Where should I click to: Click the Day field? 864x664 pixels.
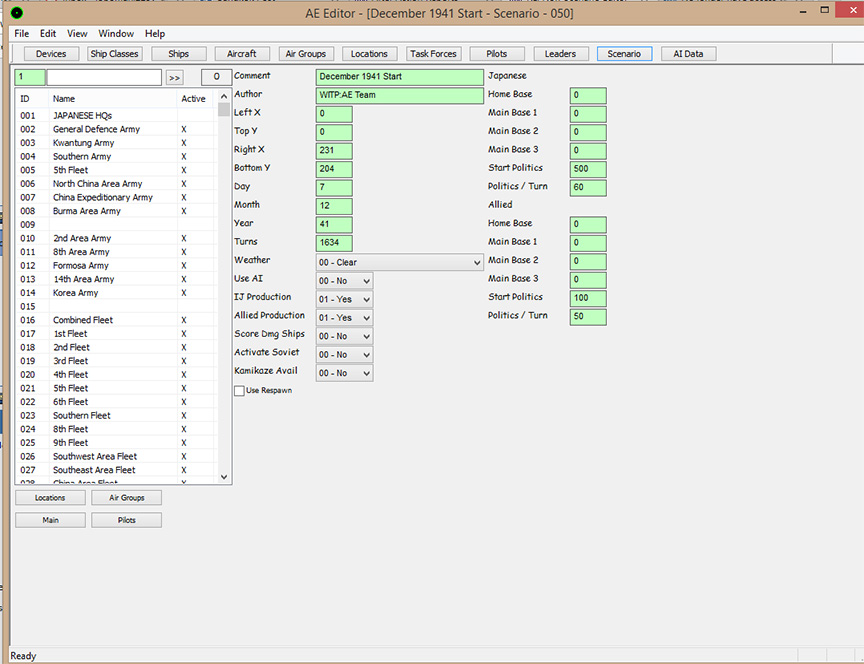click(x=334, y=187)
